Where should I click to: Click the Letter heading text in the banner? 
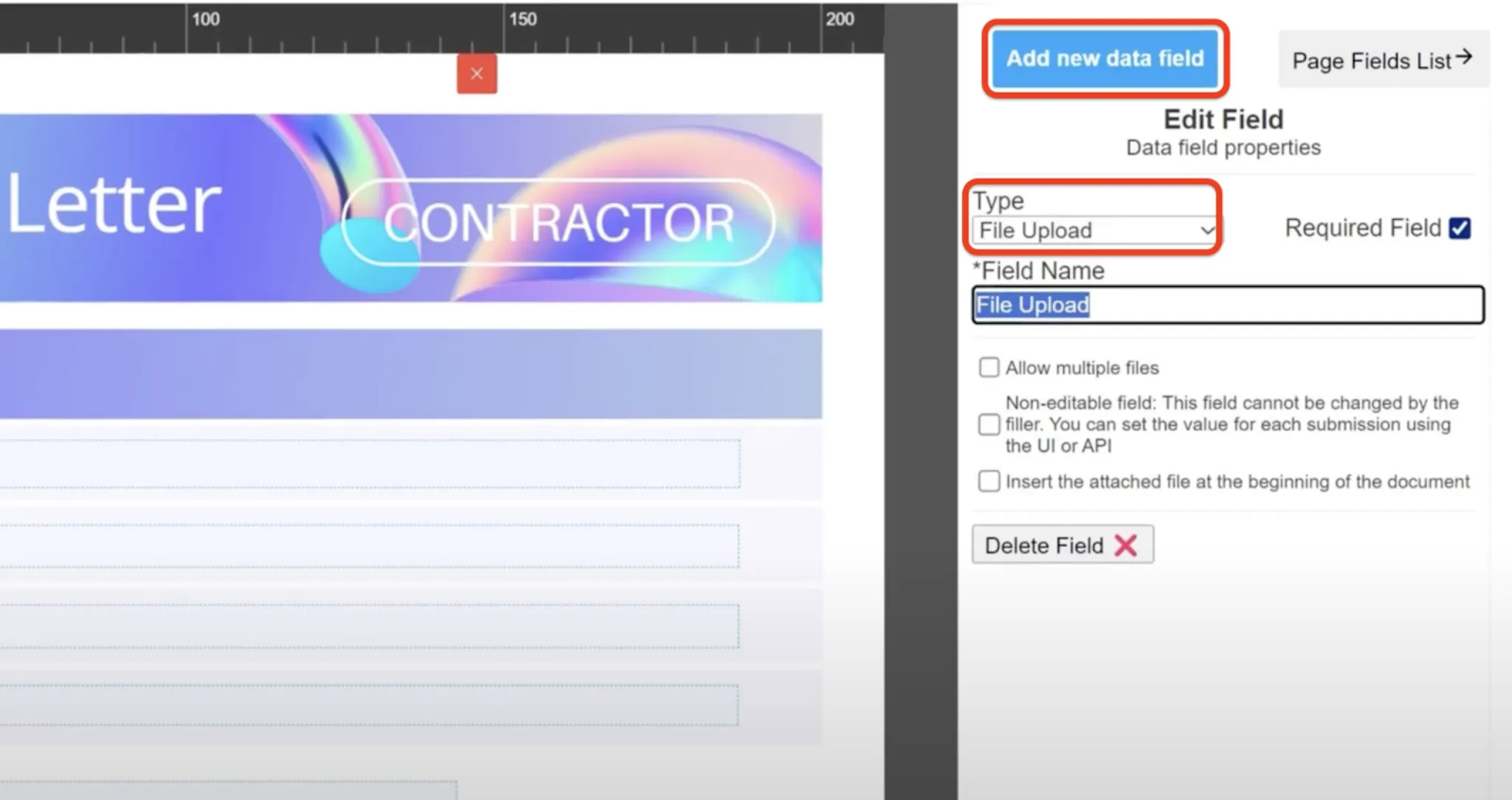[x=113, y=204]
